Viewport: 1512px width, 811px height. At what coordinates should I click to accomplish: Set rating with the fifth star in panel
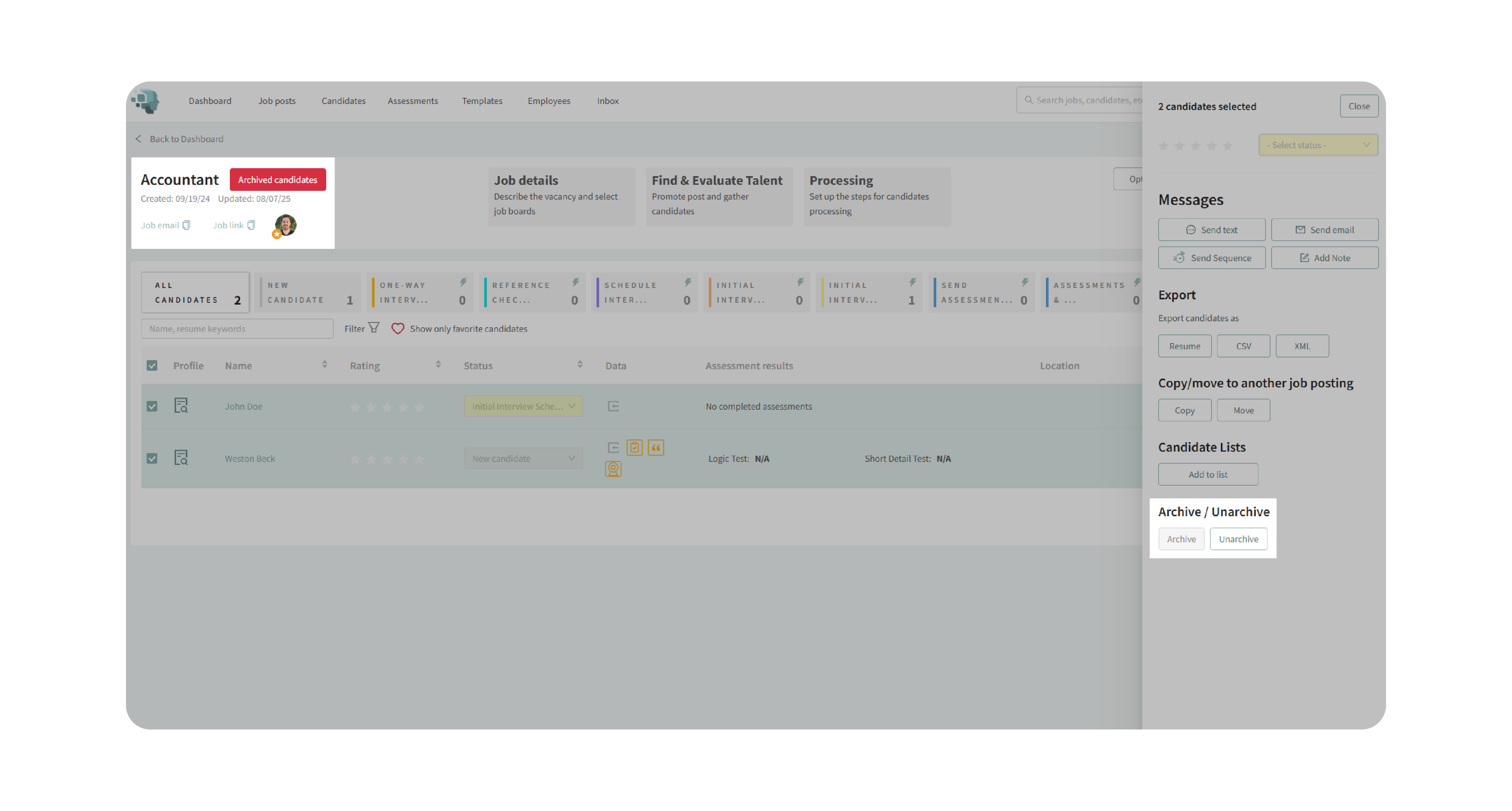[x=1227, y=145]
